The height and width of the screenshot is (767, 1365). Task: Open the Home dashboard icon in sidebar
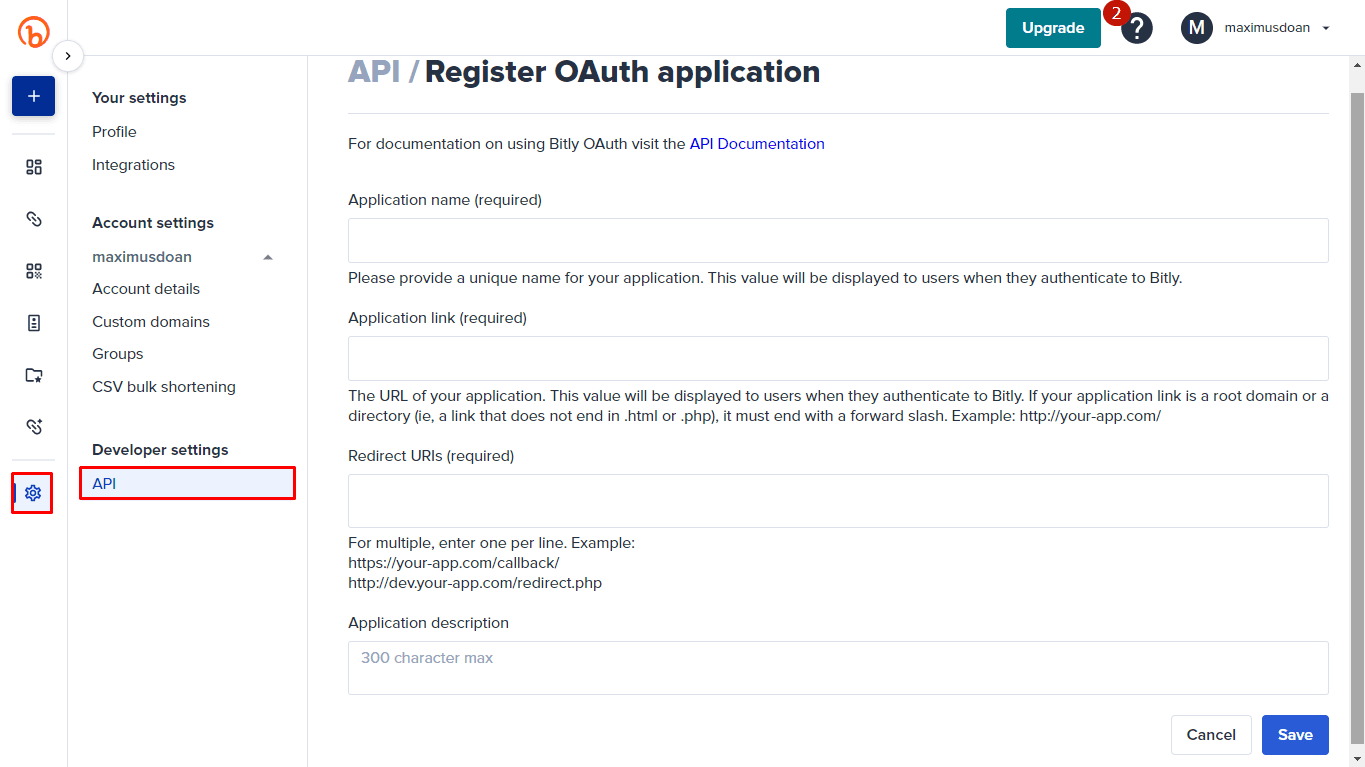coord(33,167)
